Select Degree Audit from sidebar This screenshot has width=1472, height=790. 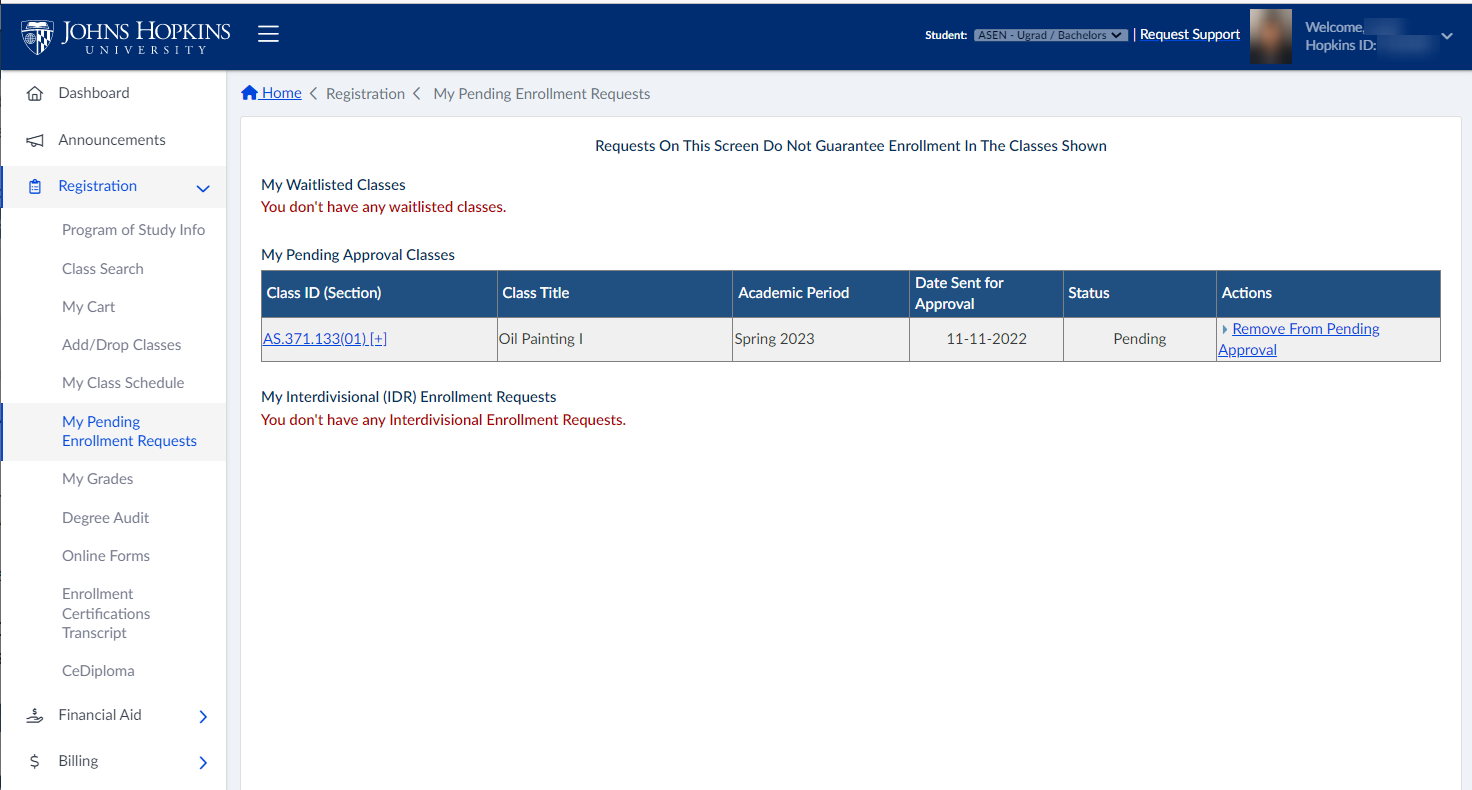pos(106,518)
